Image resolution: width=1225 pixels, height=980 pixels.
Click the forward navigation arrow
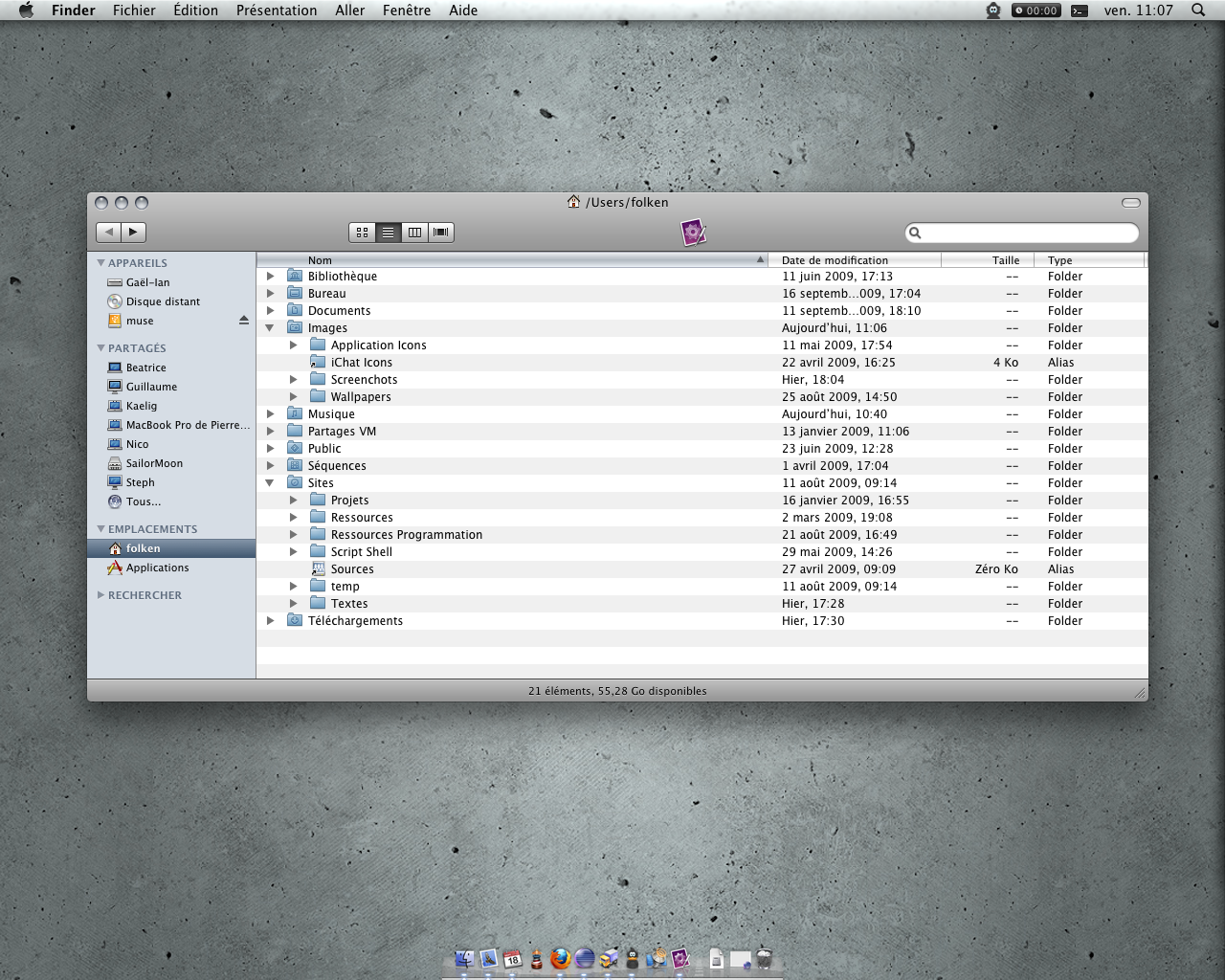click(133, 232)
